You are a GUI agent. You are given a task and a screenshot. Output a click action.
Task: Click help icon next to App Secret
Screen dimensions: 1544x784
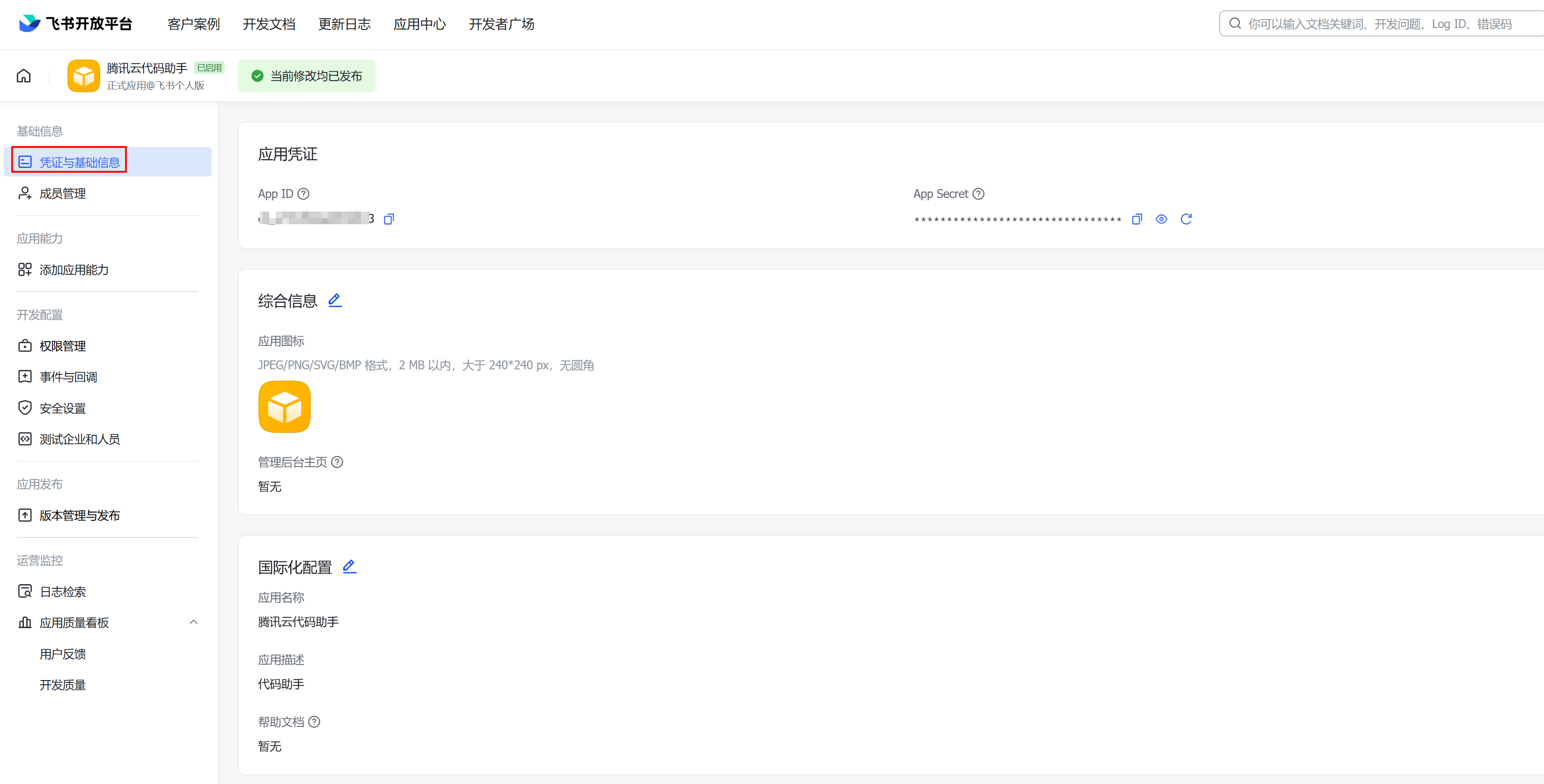(x=978, y=194)
